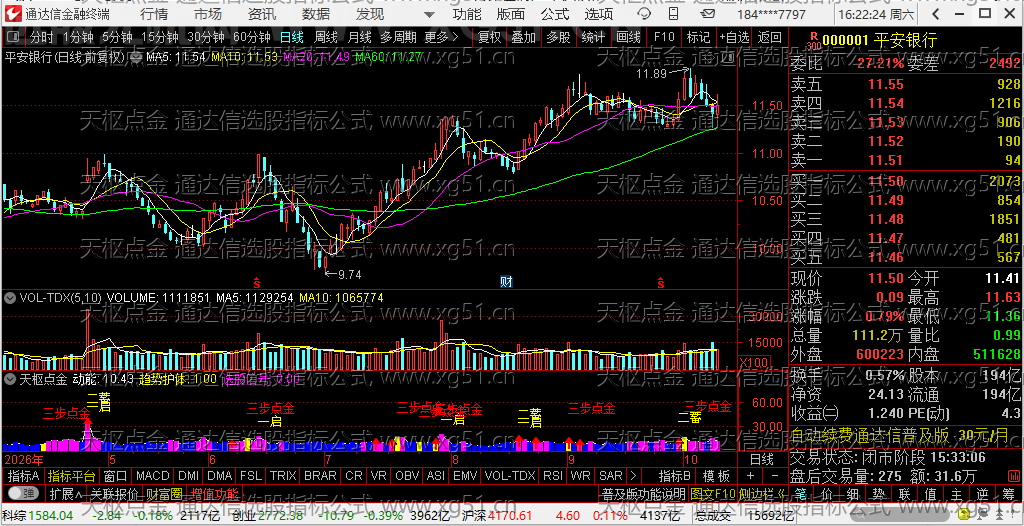Click the 财 marker under the chart
The image size is (1024, 526).
point(505,282)
